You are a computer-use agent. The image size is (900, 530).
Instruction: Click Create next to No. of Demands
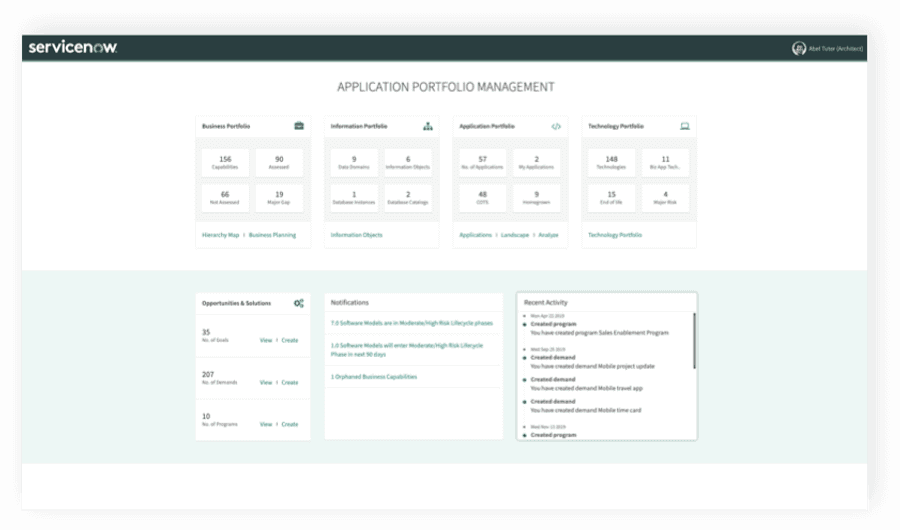pos(289,382)
